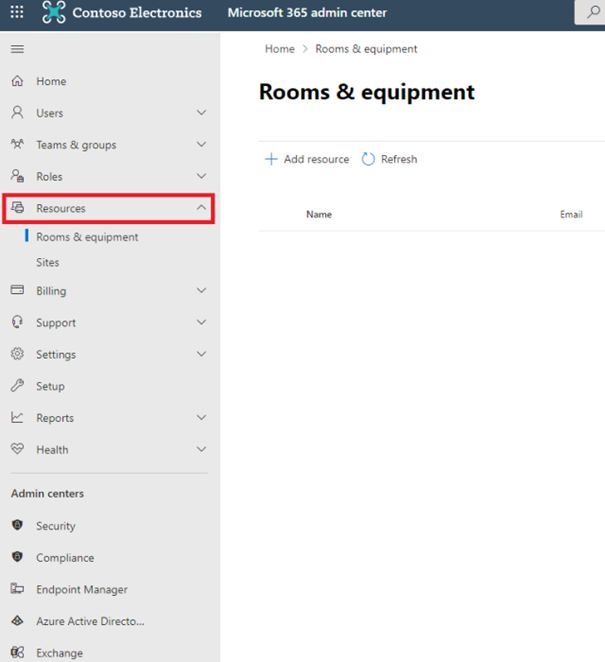605x662 pixels.
Task: Click the Users person icon
Action: pos(17,112)
